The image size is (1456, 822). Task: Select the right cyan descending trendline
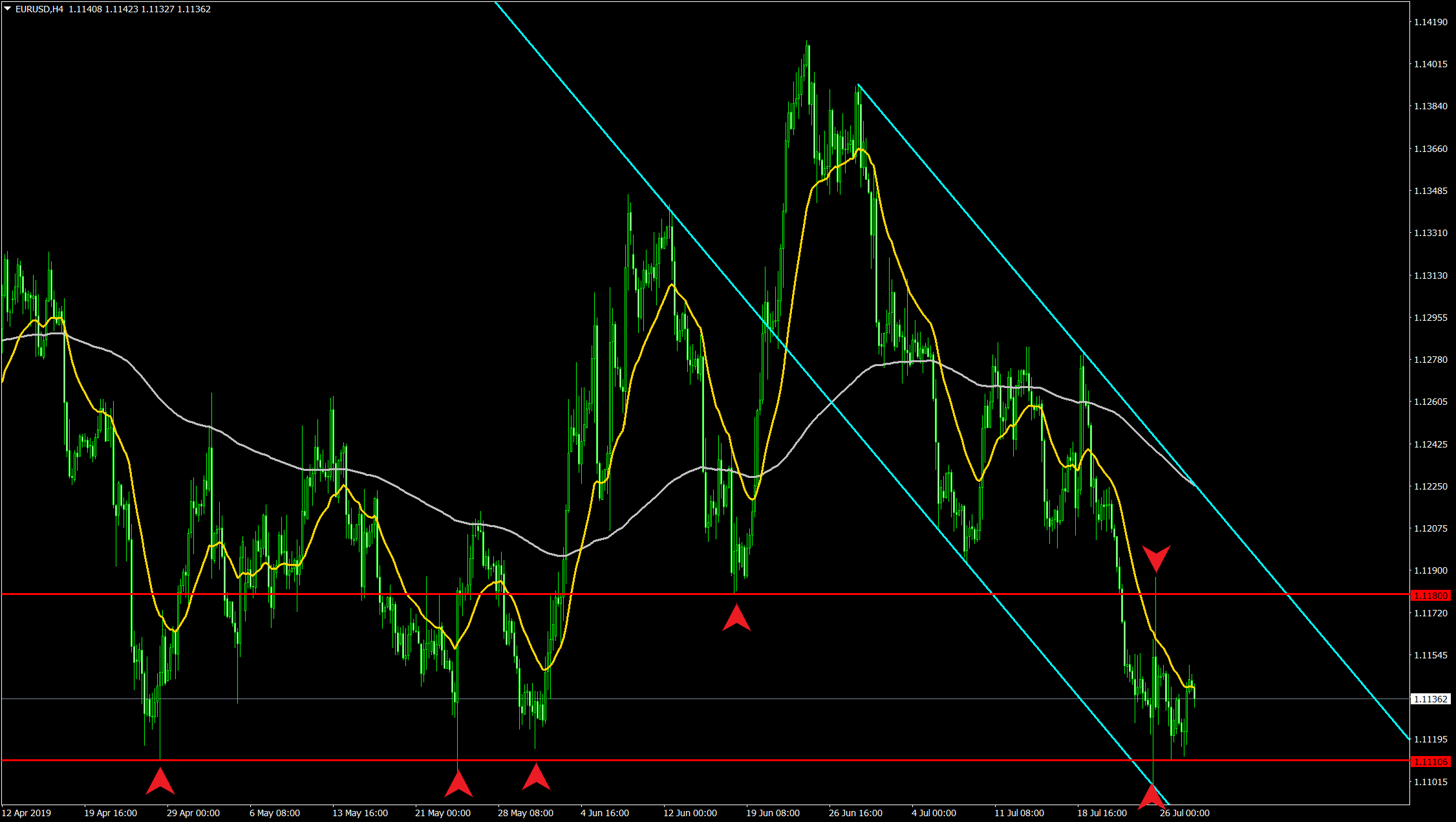(970, 217)
